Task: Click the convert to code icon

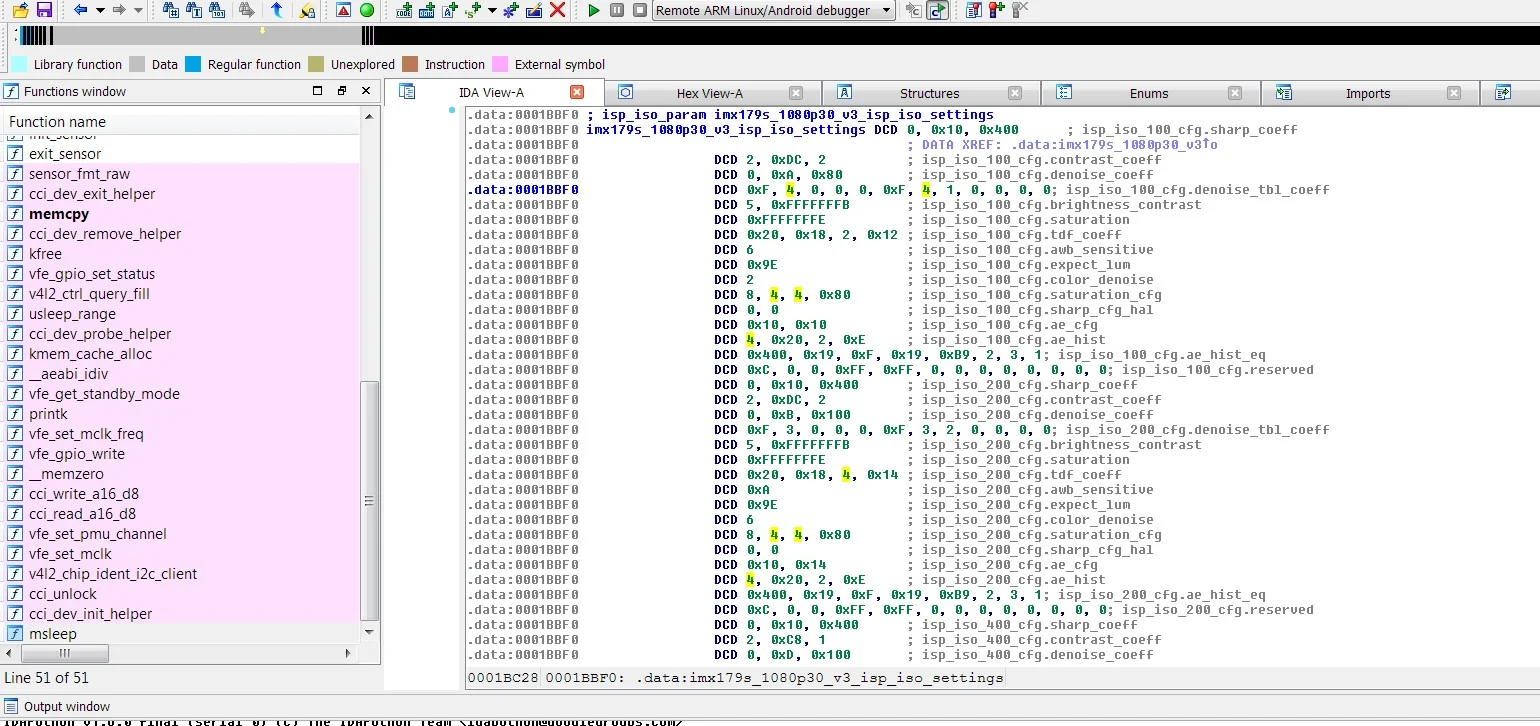Action: coord(404,10)
